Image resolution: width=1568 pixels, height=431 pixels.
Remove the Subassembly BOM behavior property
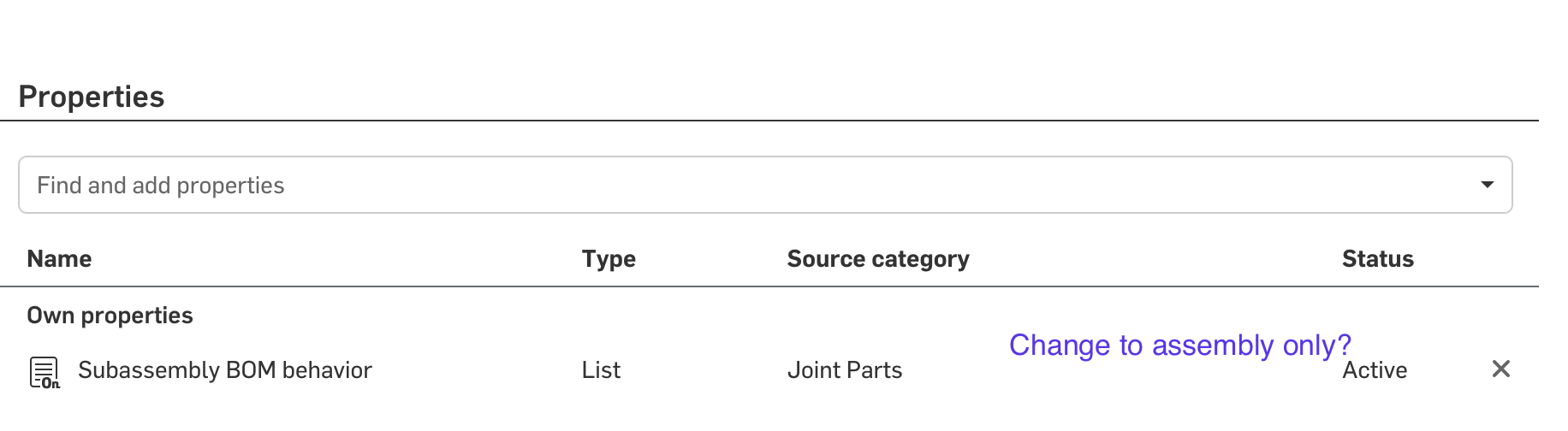pos(1500,369)
